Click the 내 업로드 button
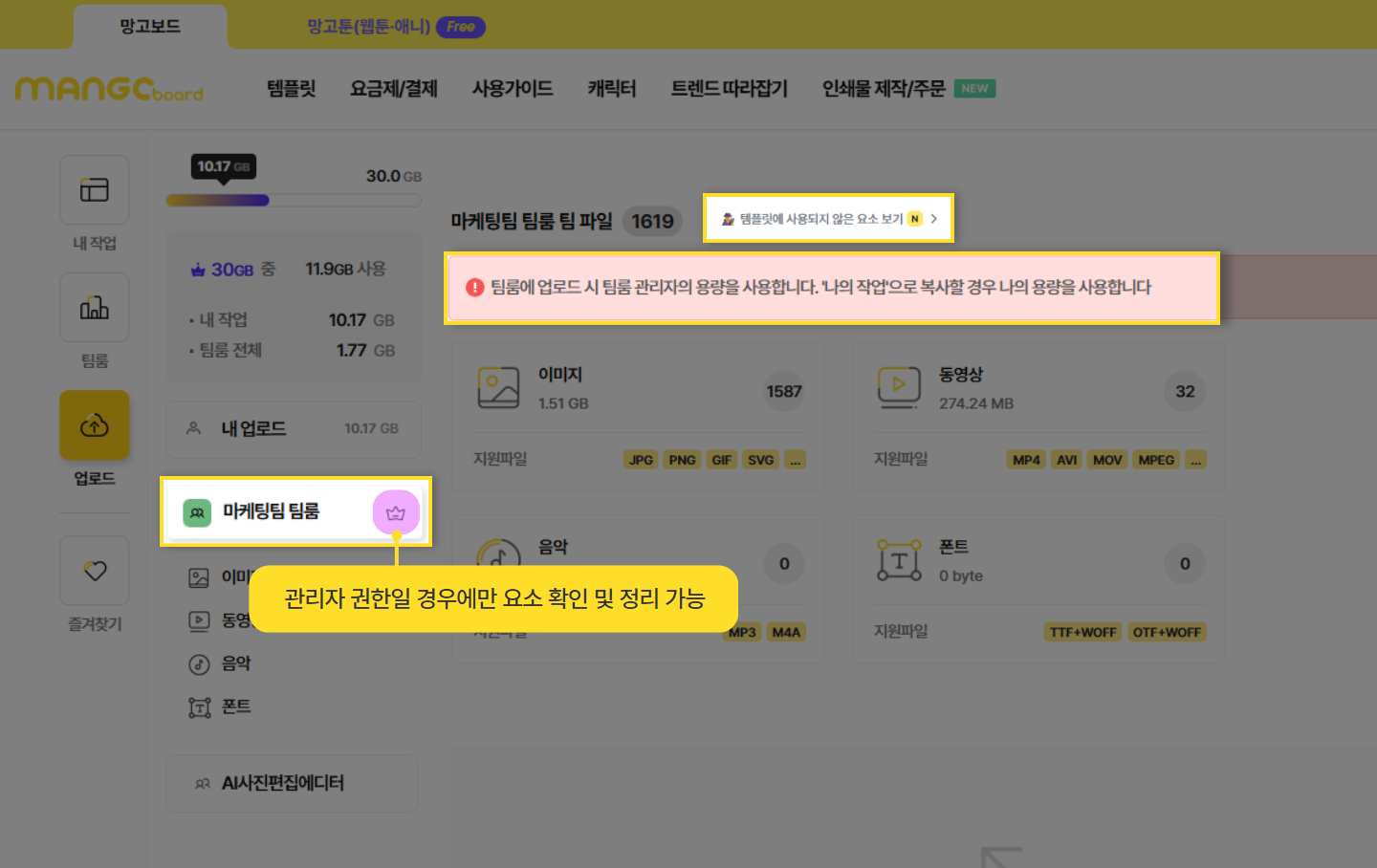 click(x=294, y=428)
